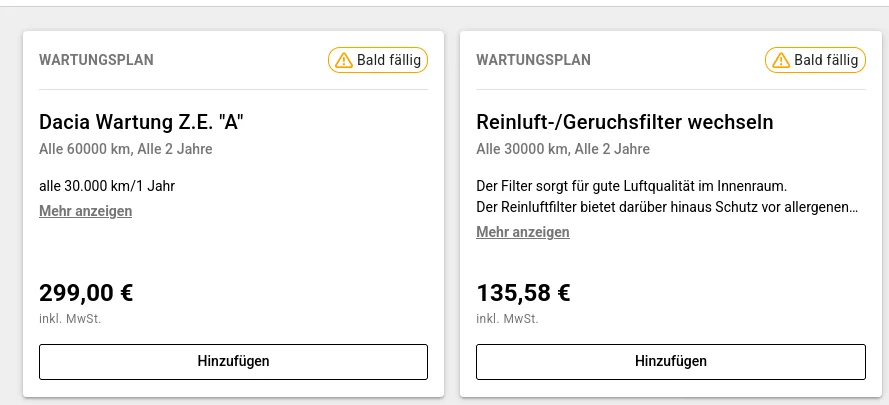Click warning triangle icon on Dacia Wartung card

343,60
